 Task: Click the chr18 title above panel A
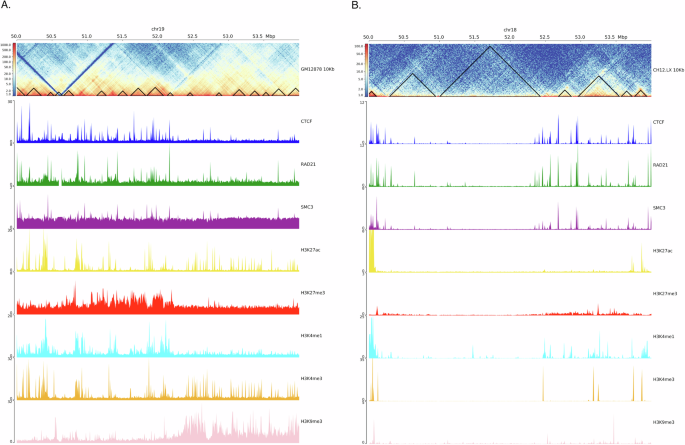coord(156,30)
